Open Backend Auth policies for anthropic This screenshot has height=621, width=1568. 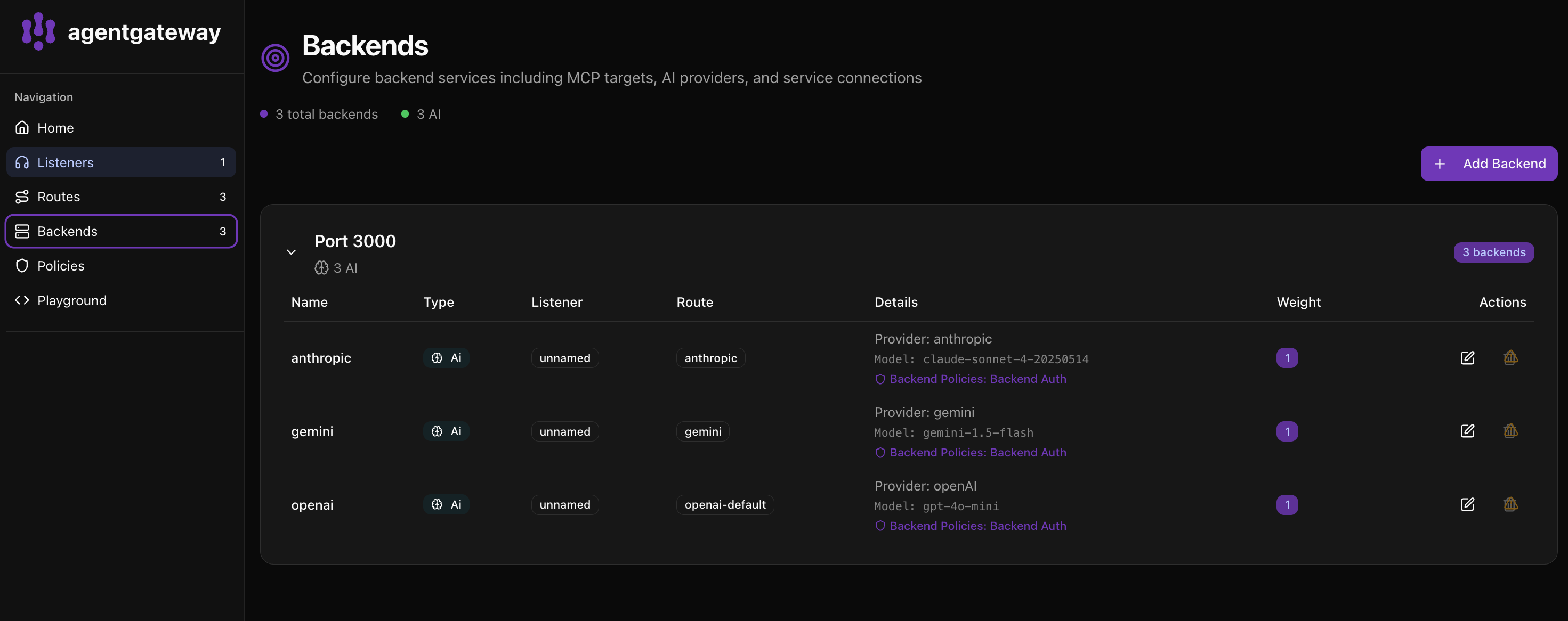[x=977, y=379]
